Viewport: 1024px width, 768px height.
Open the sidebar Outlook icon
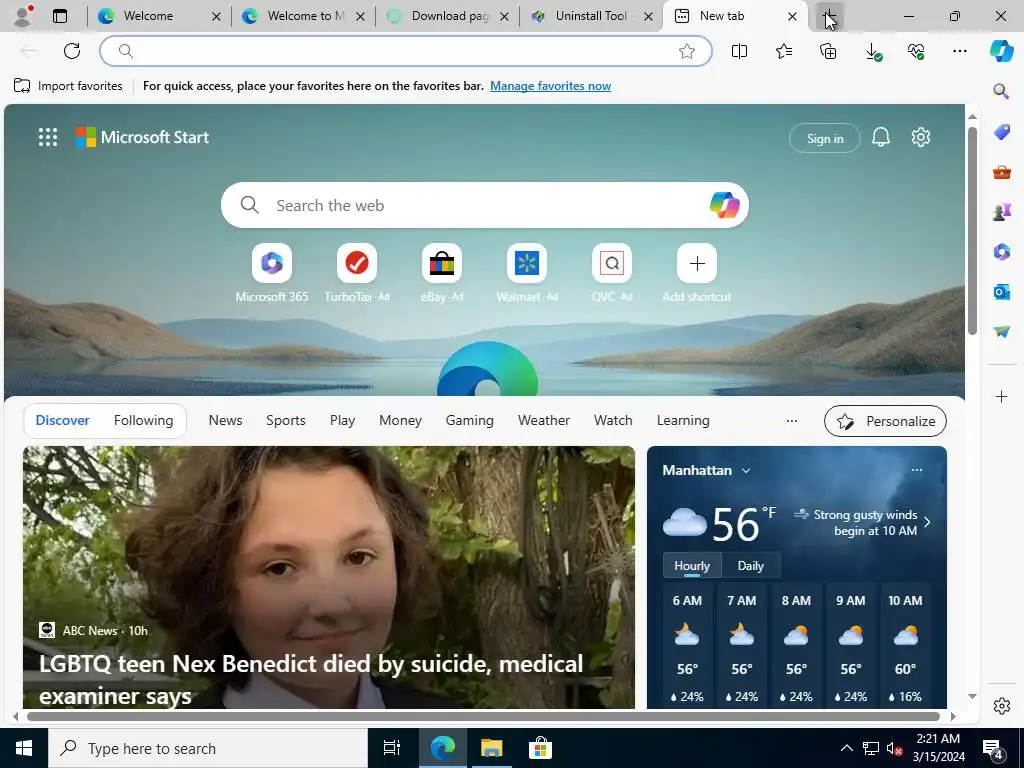pos(1002,291)
